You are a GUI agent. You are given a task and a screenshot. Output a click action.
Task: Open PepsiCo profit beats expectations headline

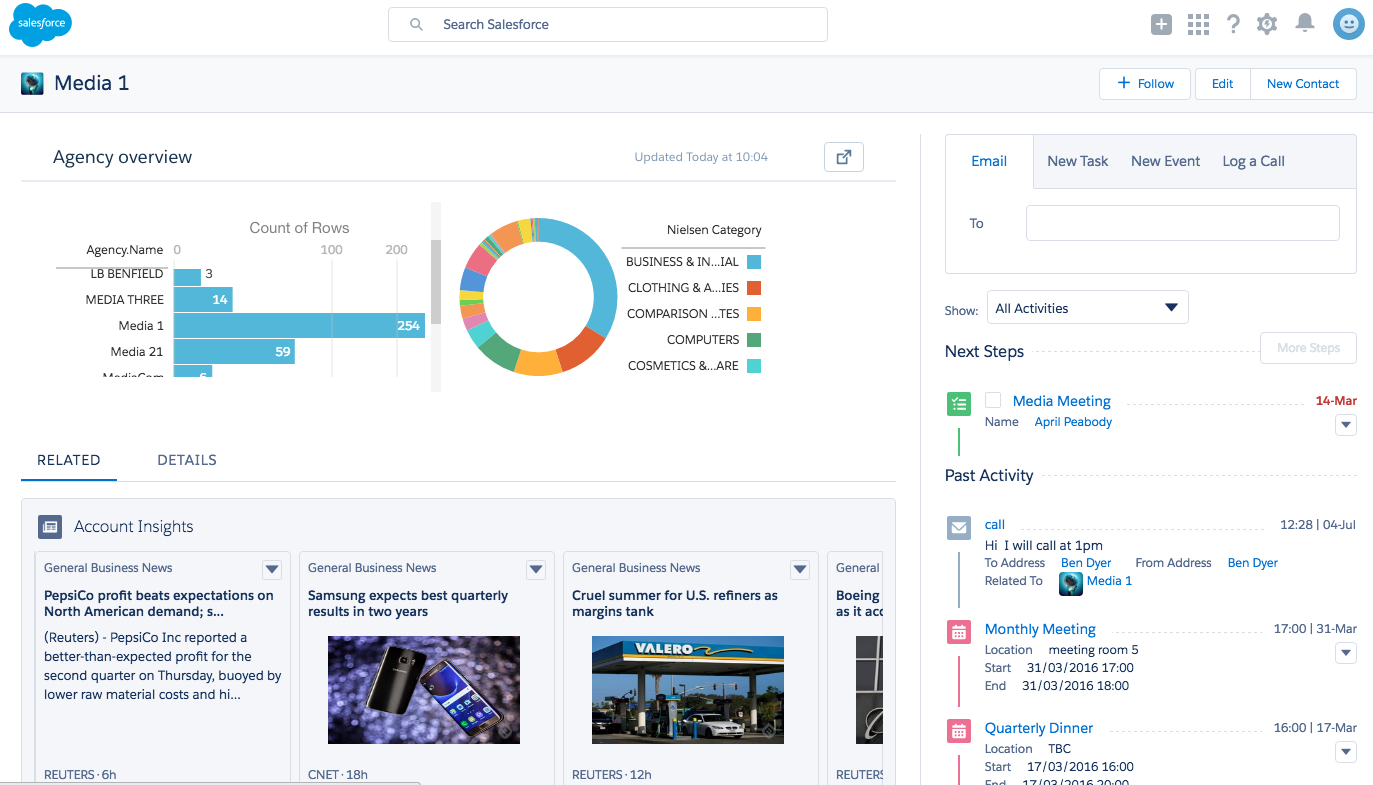(159, 603)
